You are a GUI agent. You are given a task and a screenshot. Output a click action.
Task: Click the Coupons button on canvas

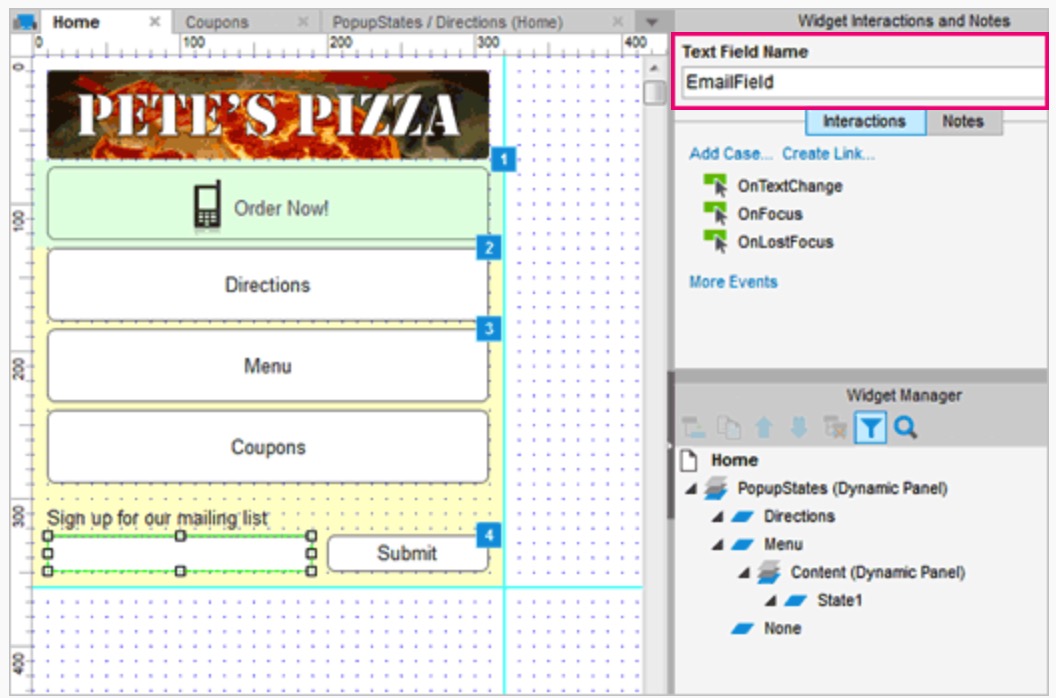(x=268, y=447)
